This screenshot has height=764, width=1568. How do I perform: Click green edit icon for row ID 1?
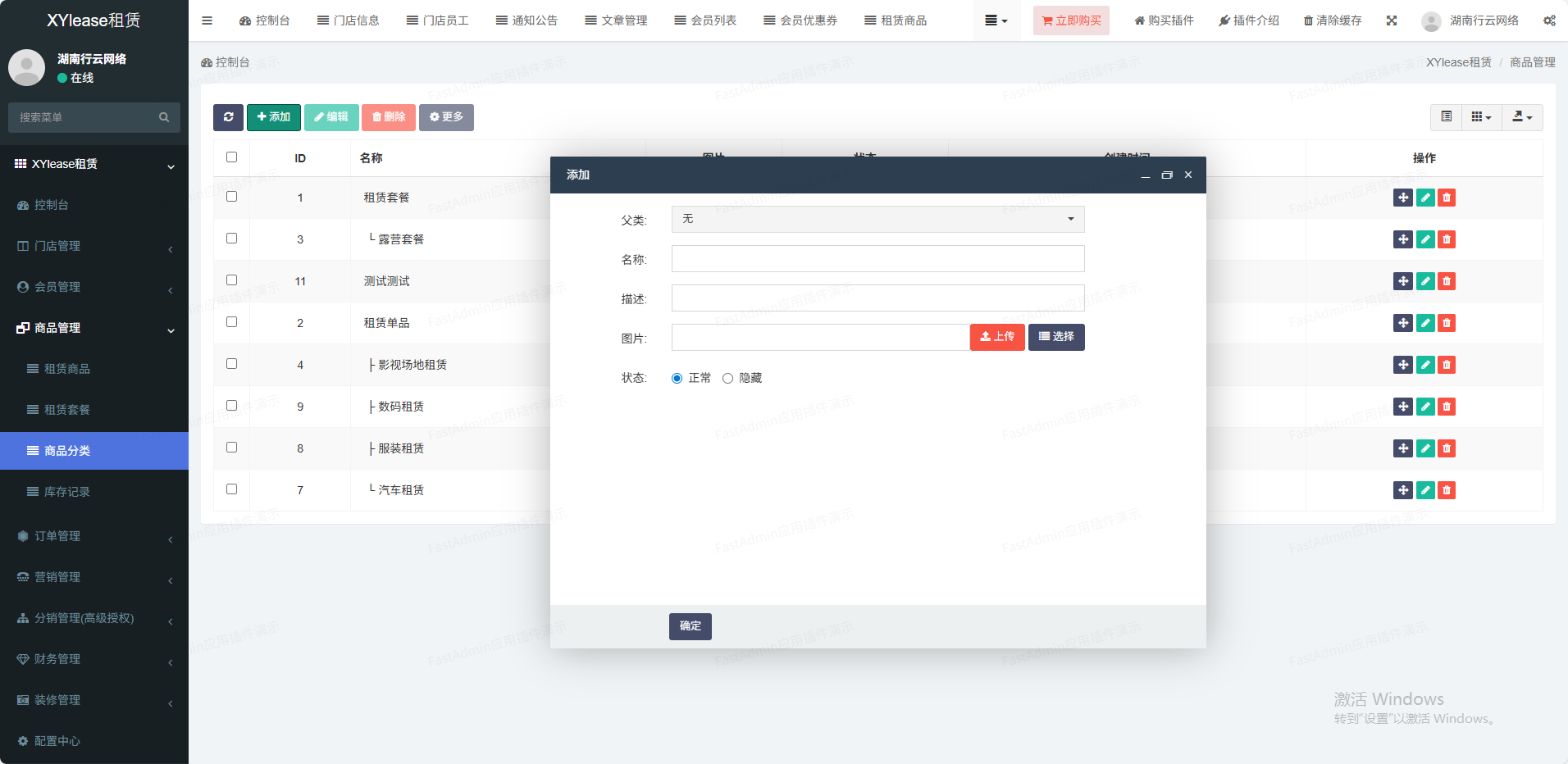1425,198
